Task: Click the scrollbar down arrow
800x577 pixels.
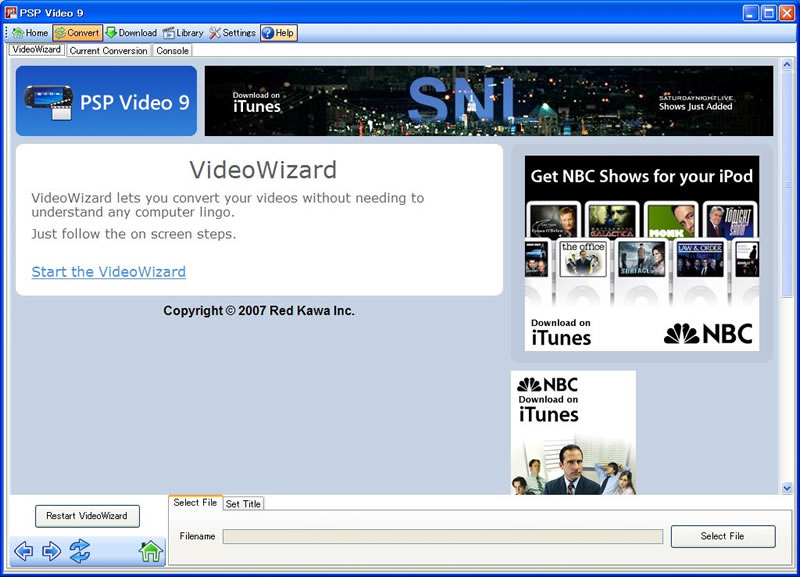Action: pos(787,488)
